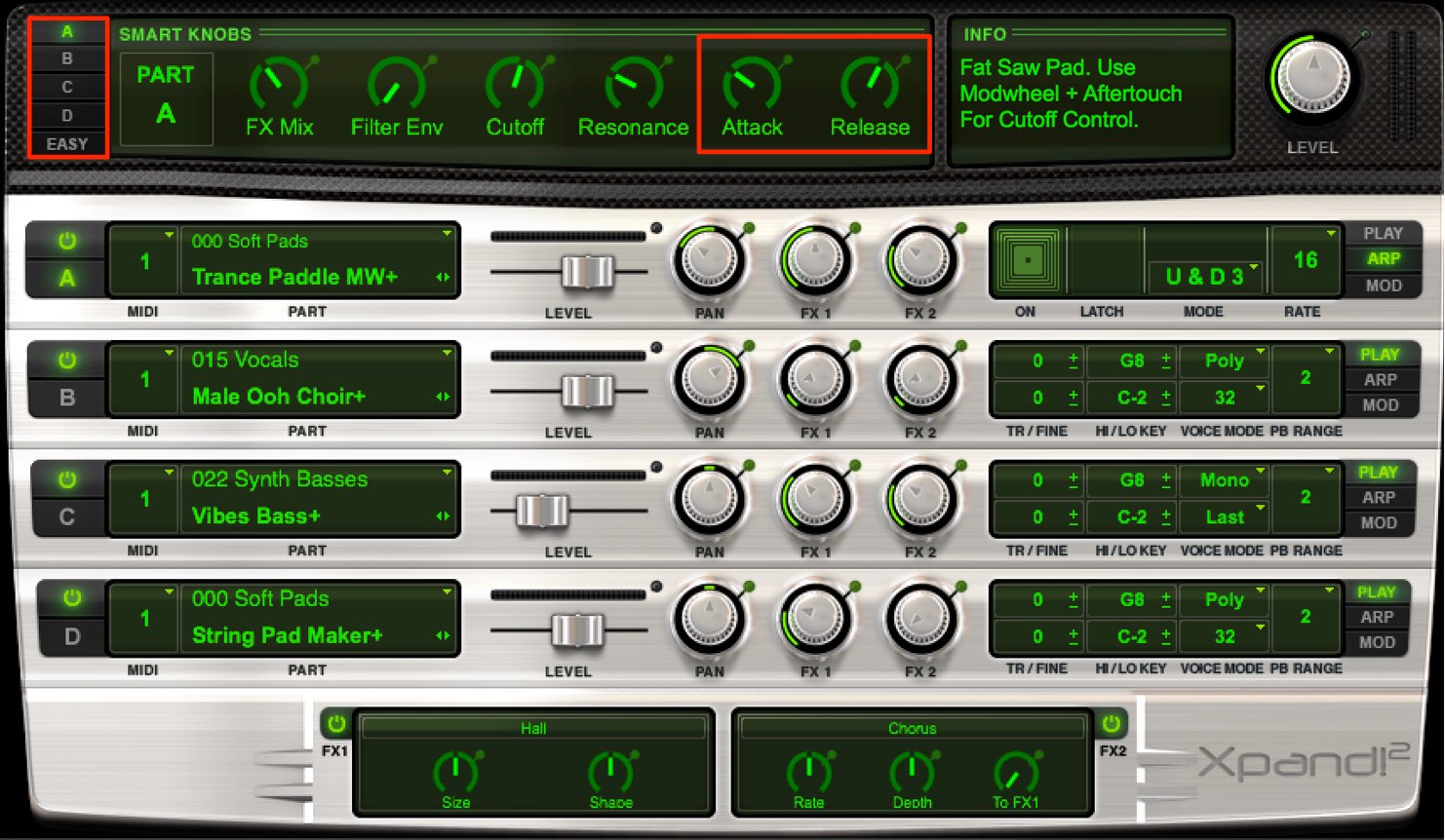This screenshot has height=840, width=1445.
Task: Click the Chorus To FX1 knob
Action: pos(1016,772)
